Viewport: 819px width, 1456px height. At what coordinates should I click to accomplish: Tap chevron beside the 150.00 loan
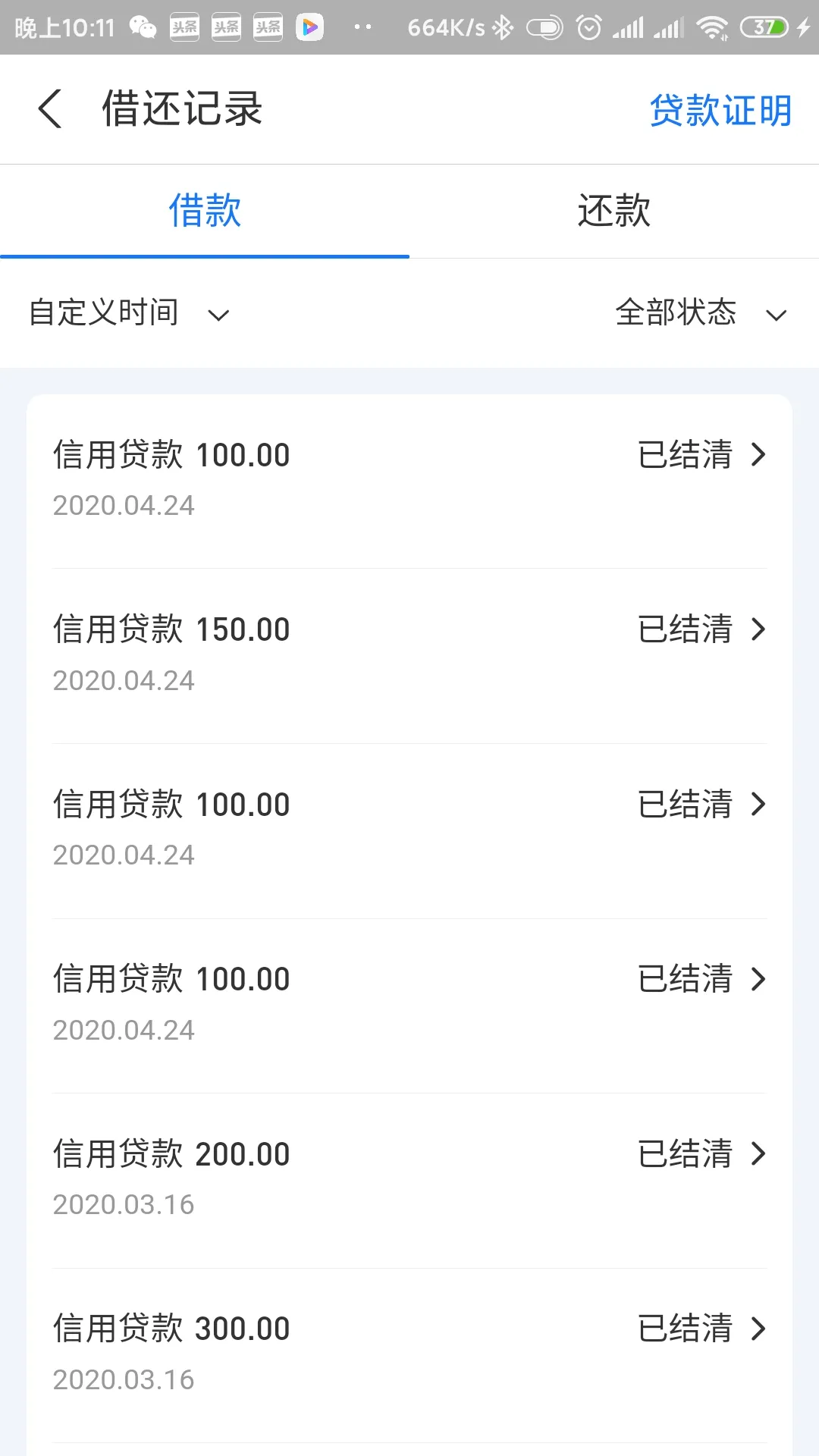(x=758, y=629)
